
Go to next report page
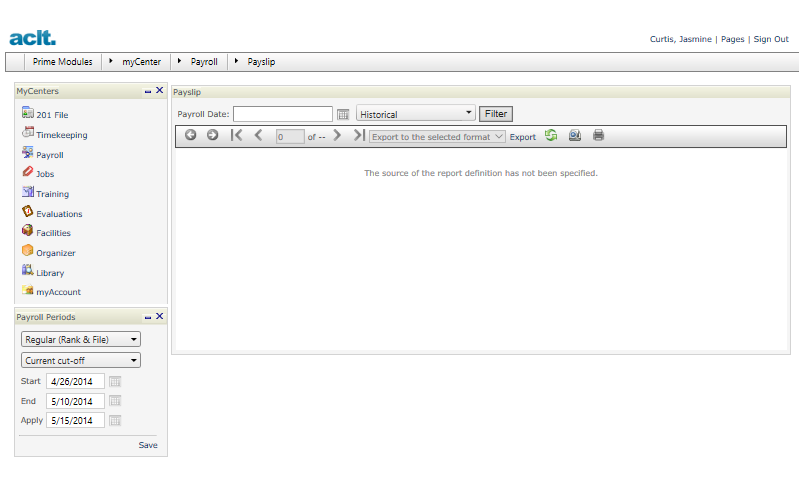pos(337,135)
